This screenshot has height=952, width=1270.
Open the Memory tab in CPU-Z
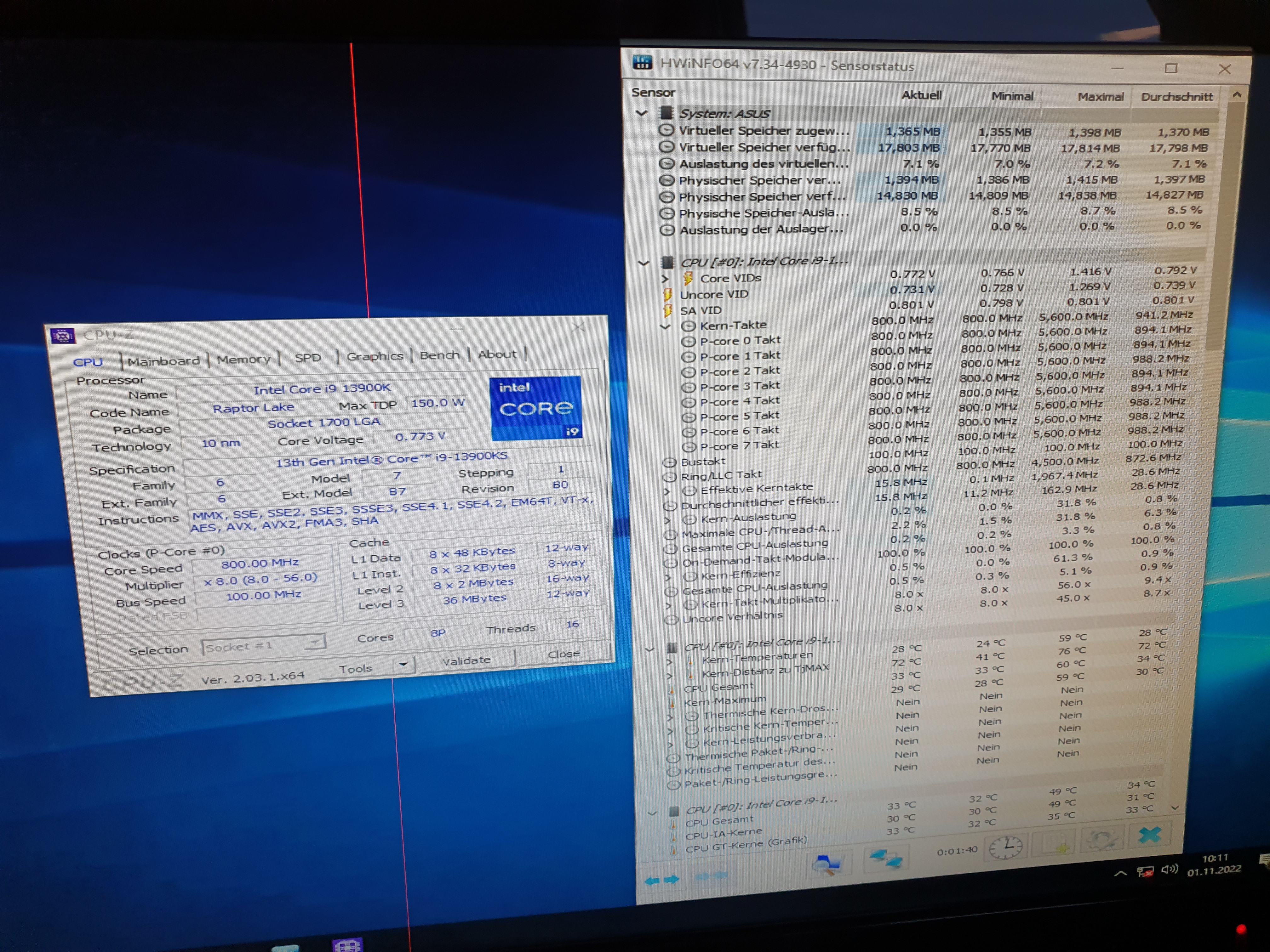tap(243, 359)
